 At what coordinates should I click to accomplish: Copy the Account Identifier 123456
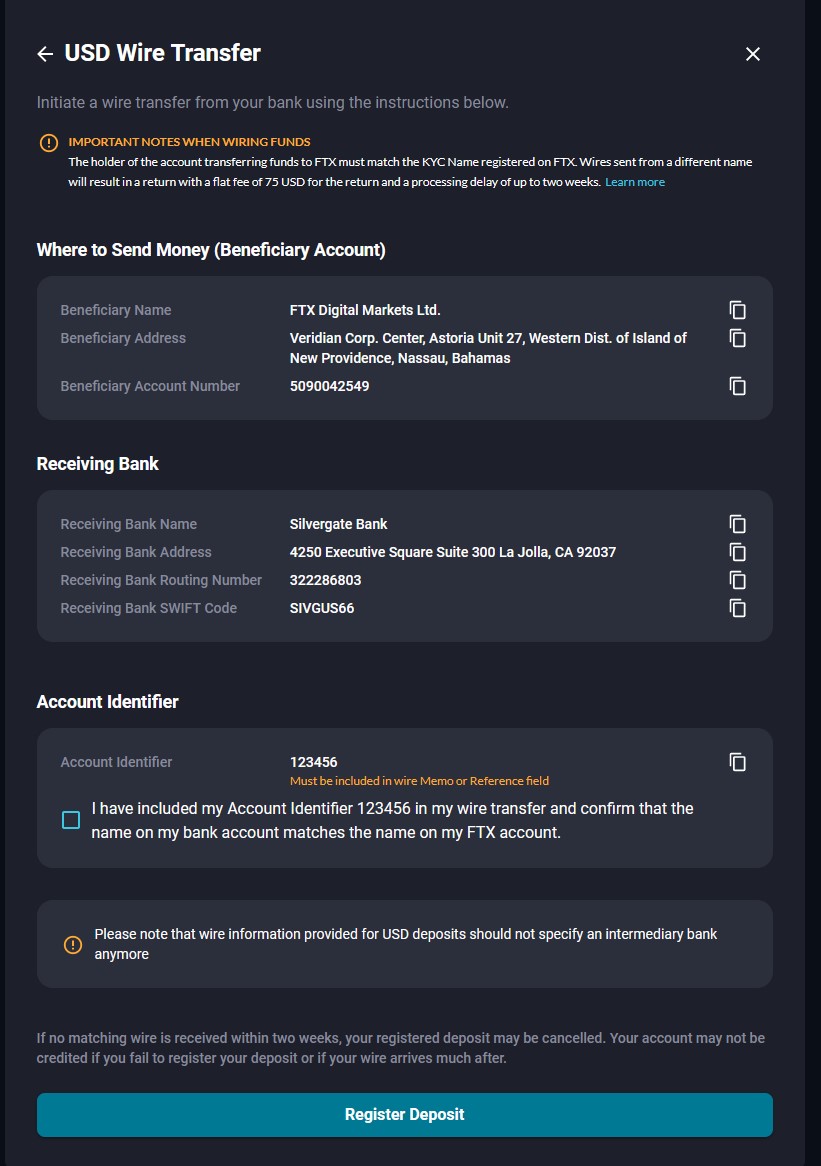coord(737,762)
